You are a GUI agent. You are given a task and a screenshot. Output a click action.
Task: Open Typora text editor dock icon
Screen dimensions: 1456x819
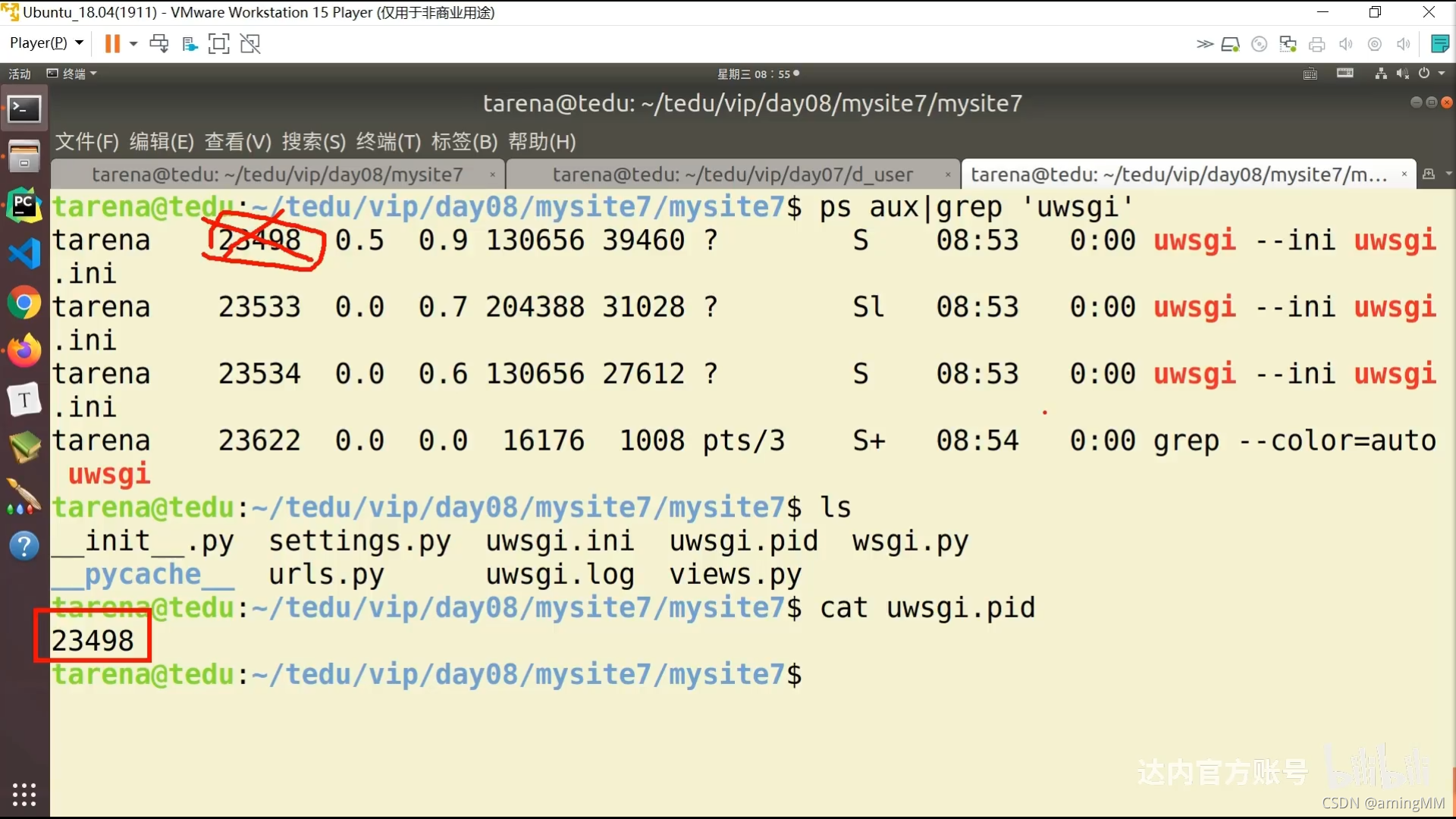(x=24, y=400)
